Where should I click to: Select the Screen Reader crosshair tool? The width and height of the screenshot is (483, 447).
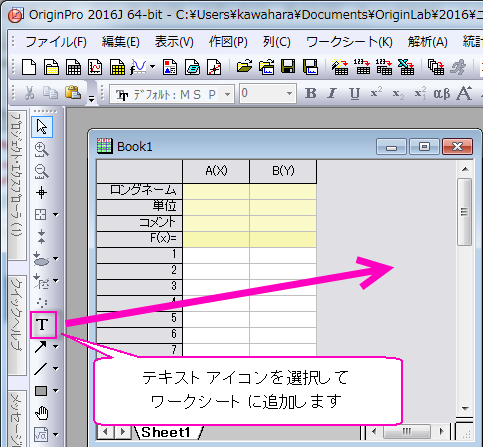[x=41, y=193]
